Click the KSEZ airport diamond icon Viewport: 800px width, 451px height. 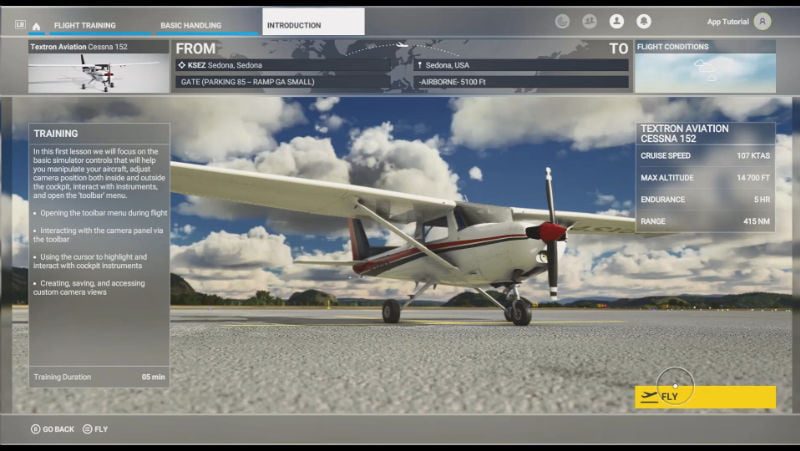(182, 65)
